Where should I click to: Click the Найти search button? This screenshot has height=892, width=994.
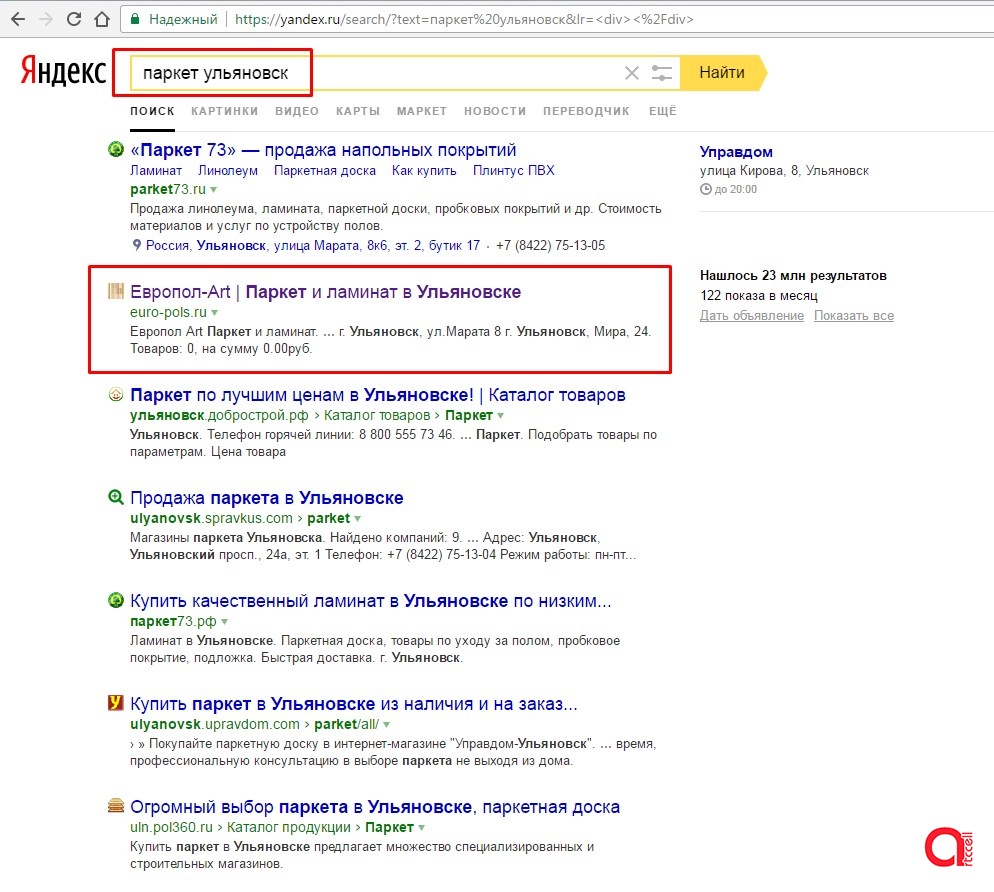(x=722, y=73)
